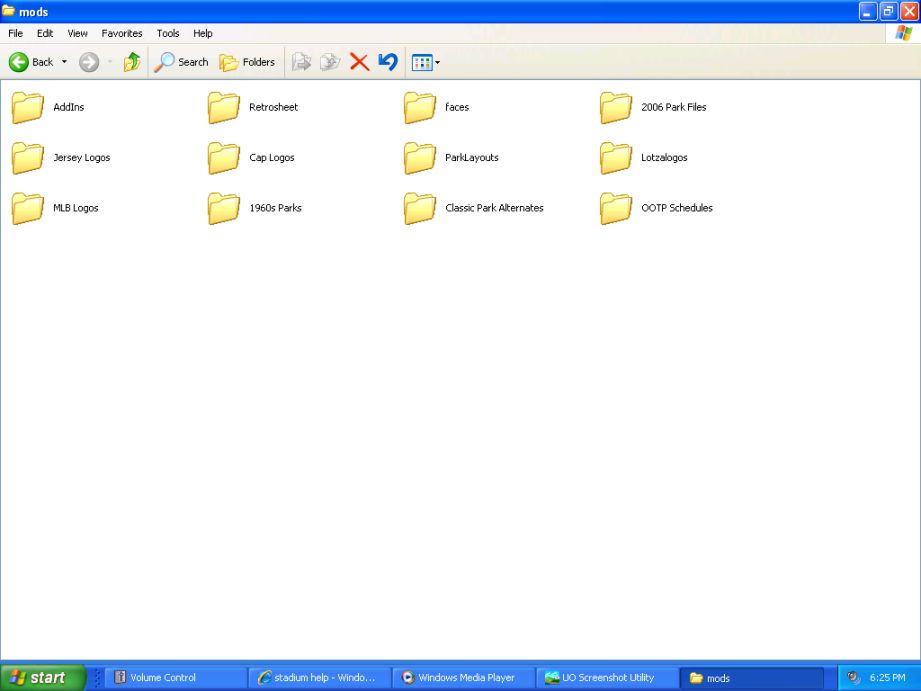This screenshot has height=691, width=921.
Task: Open the ParkLayouts folder icon
Action: 420,158
